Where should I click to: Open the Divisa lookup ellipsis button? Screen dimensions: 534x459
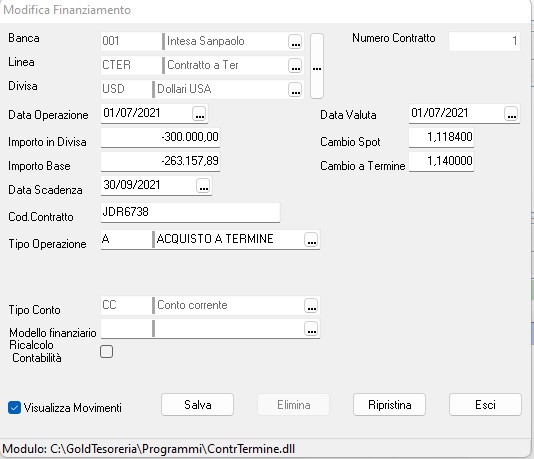click(x=295, y=90)
